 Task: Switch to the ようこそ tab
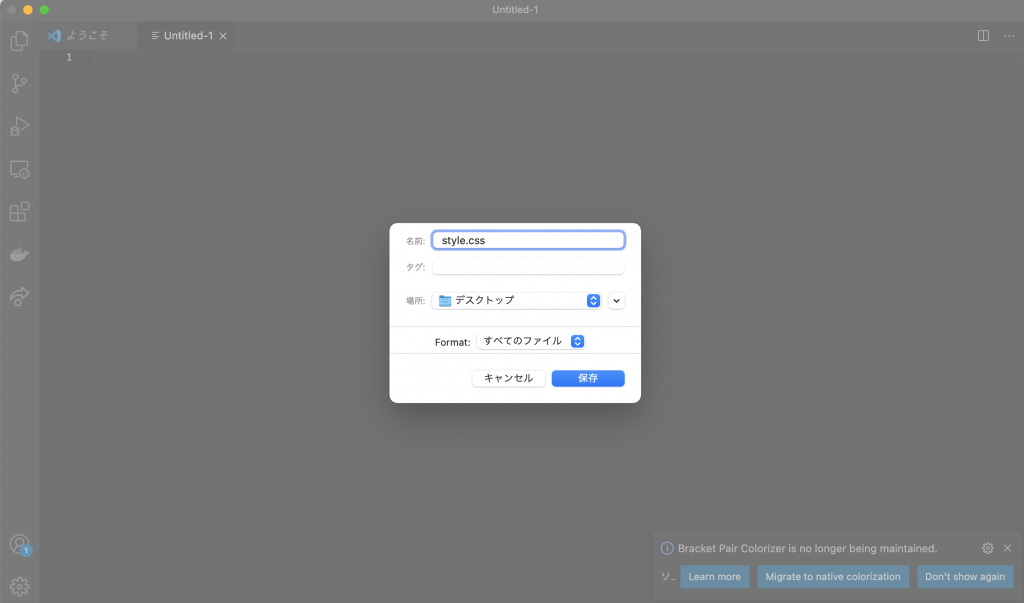(78, 36)
